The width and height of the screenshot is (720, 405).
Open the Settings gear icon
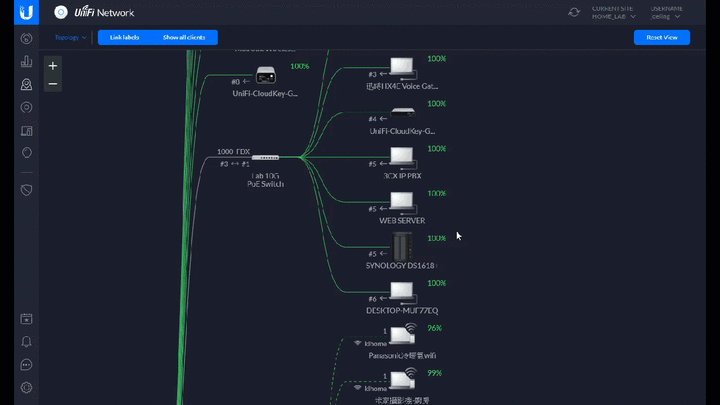tap(26, 388)
